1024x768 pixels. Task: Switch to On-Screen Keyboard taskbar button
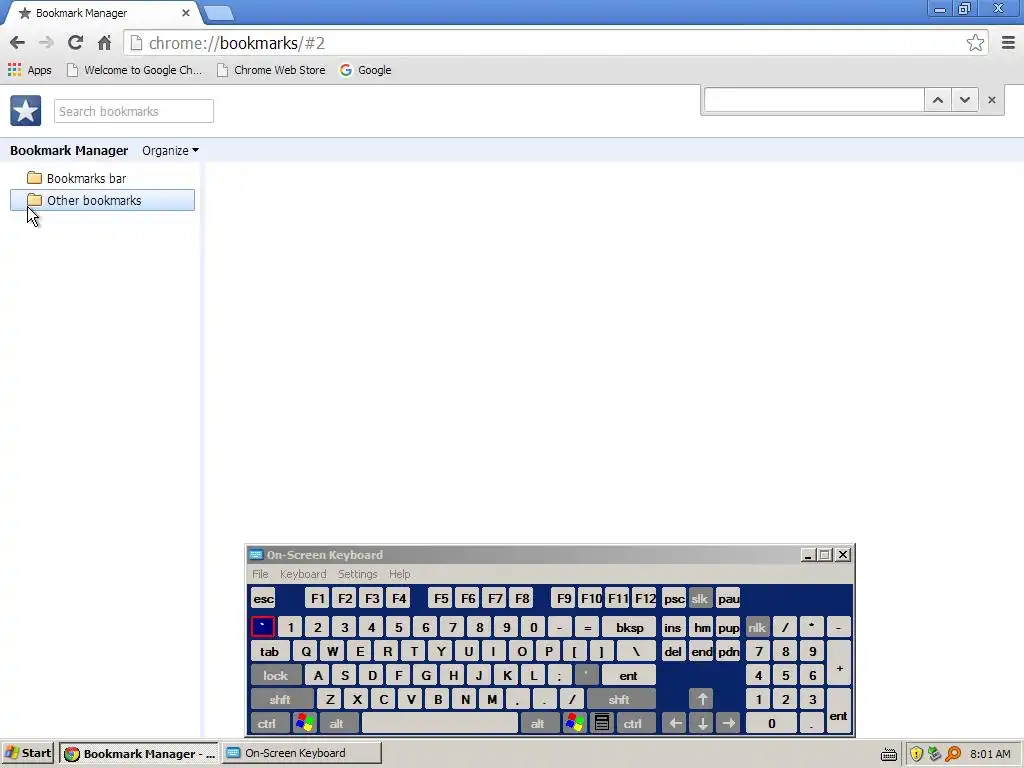(x=302, y=754)
